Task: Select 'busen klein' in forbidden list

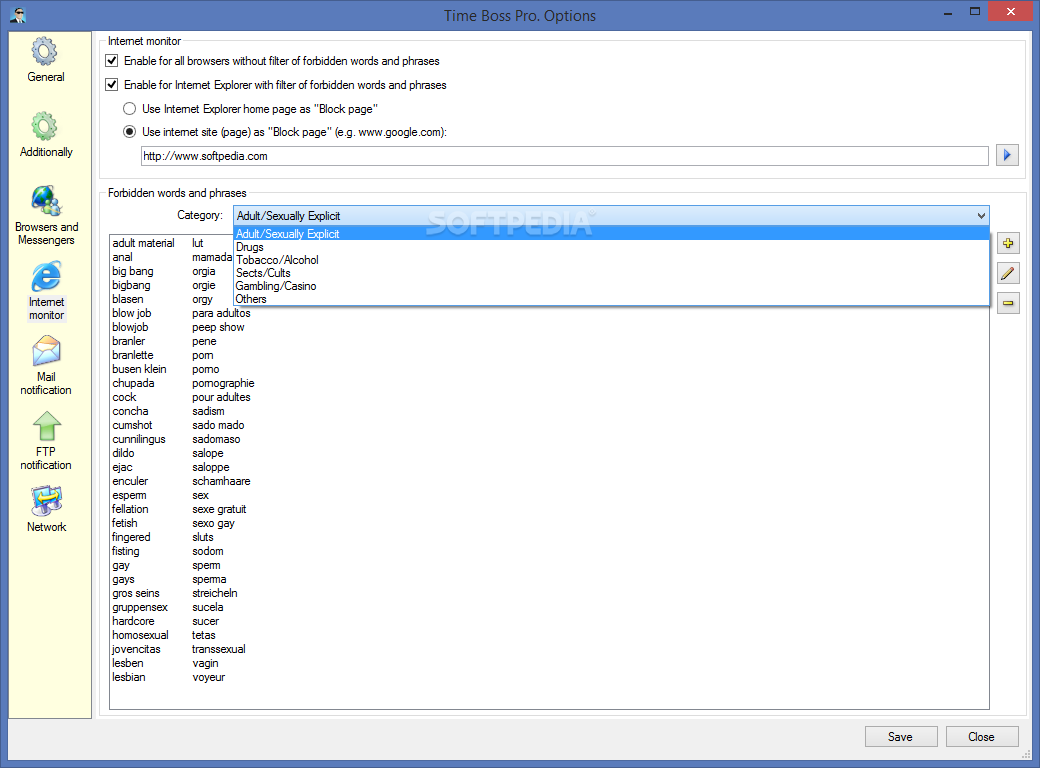Action: (139, 369)
